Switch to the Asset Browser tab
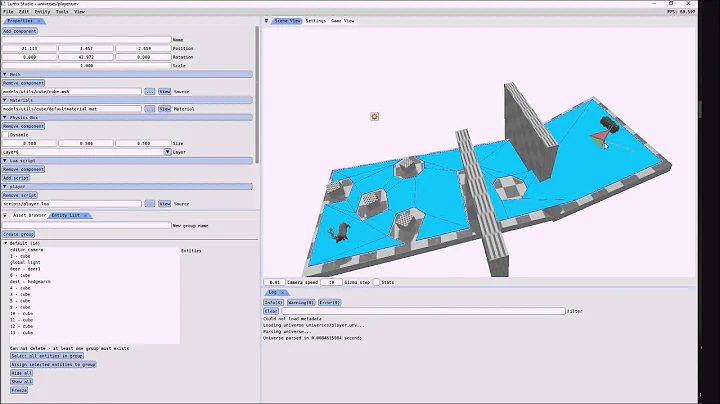The image size is (720, 404). (x=29, y=215)
